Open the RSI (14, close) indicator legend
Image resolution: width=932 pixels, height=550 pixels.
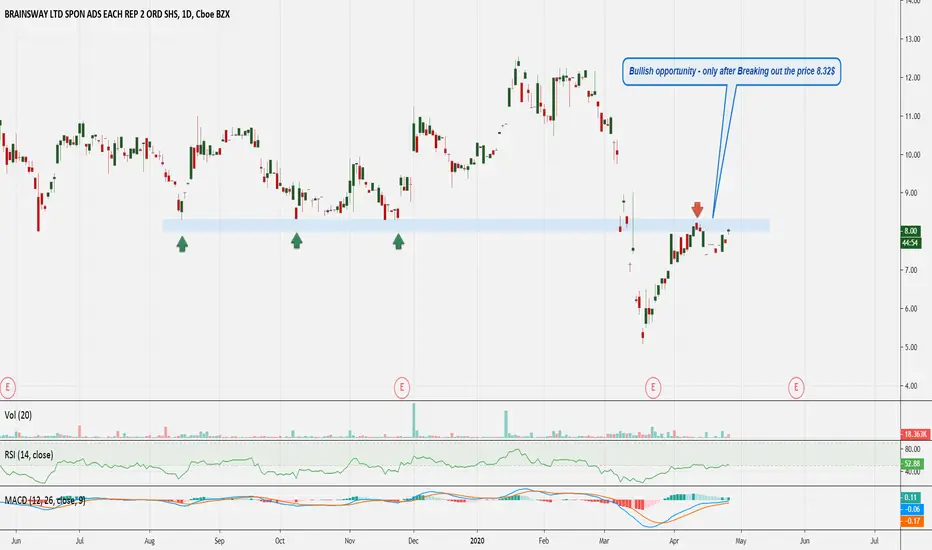coord(29,455)
